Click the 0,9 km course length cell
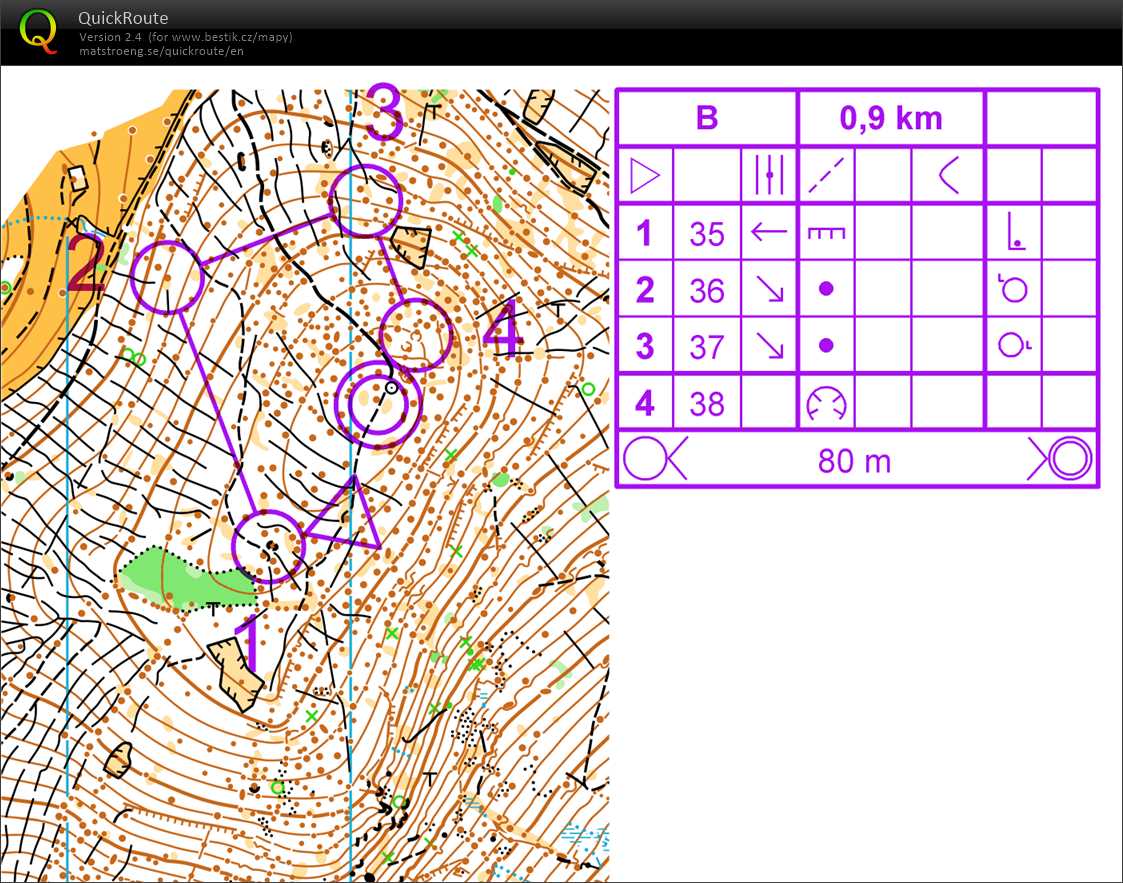 (891, 118)
